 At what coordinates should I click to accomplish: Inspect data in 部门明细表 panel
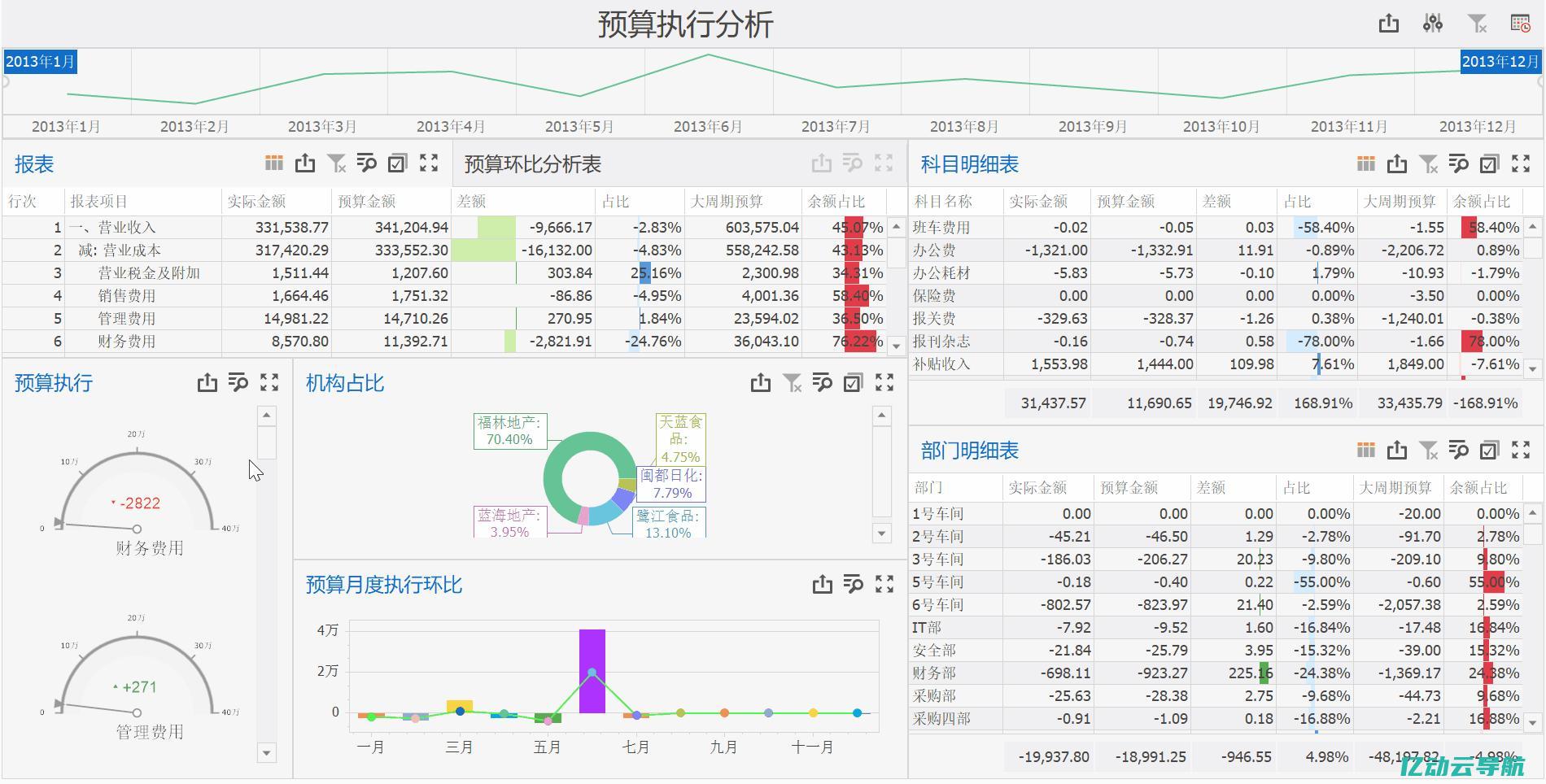[x=1459, y=450]
